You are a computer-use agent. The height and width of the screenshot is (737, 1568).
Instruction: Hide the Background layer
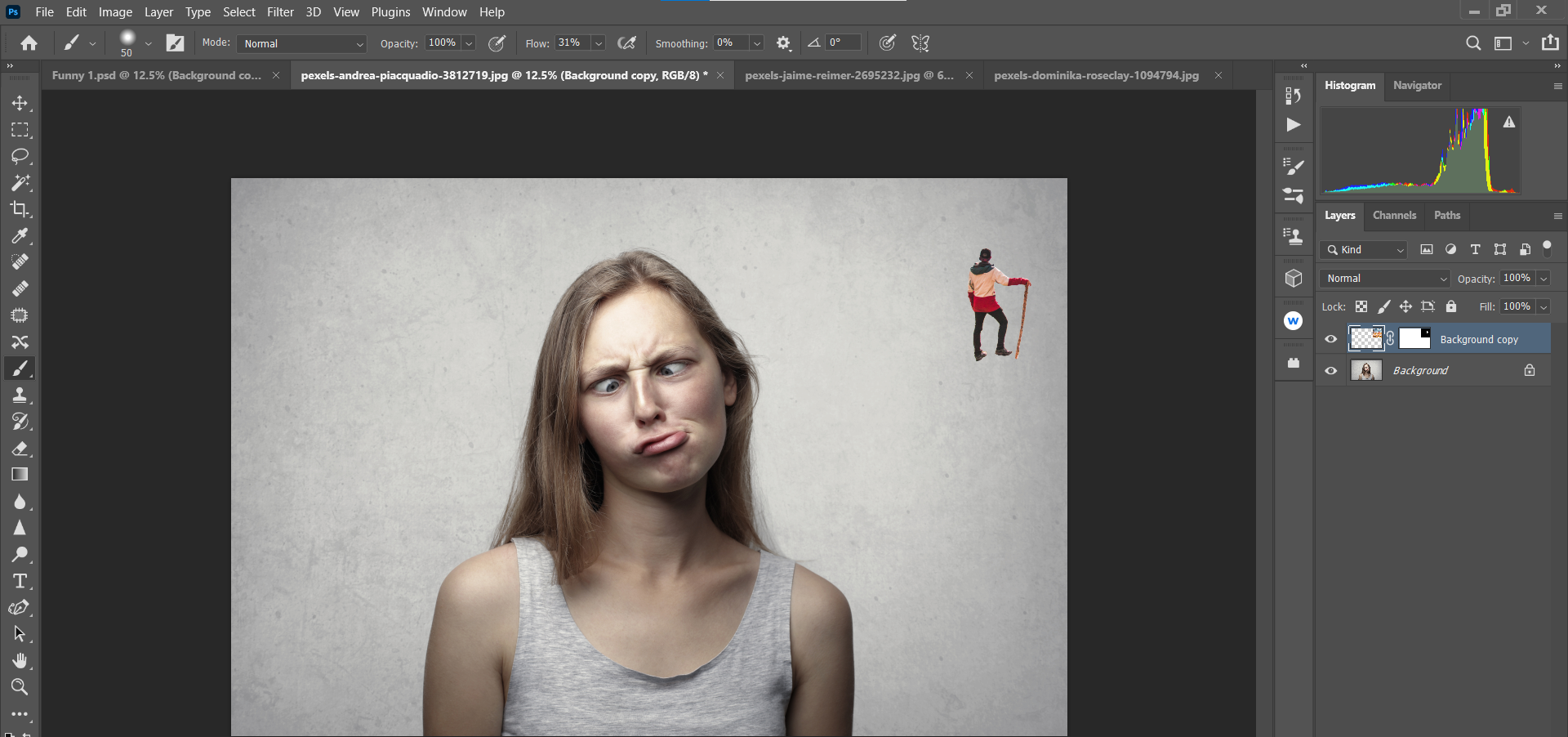[x=1331, y=371]
